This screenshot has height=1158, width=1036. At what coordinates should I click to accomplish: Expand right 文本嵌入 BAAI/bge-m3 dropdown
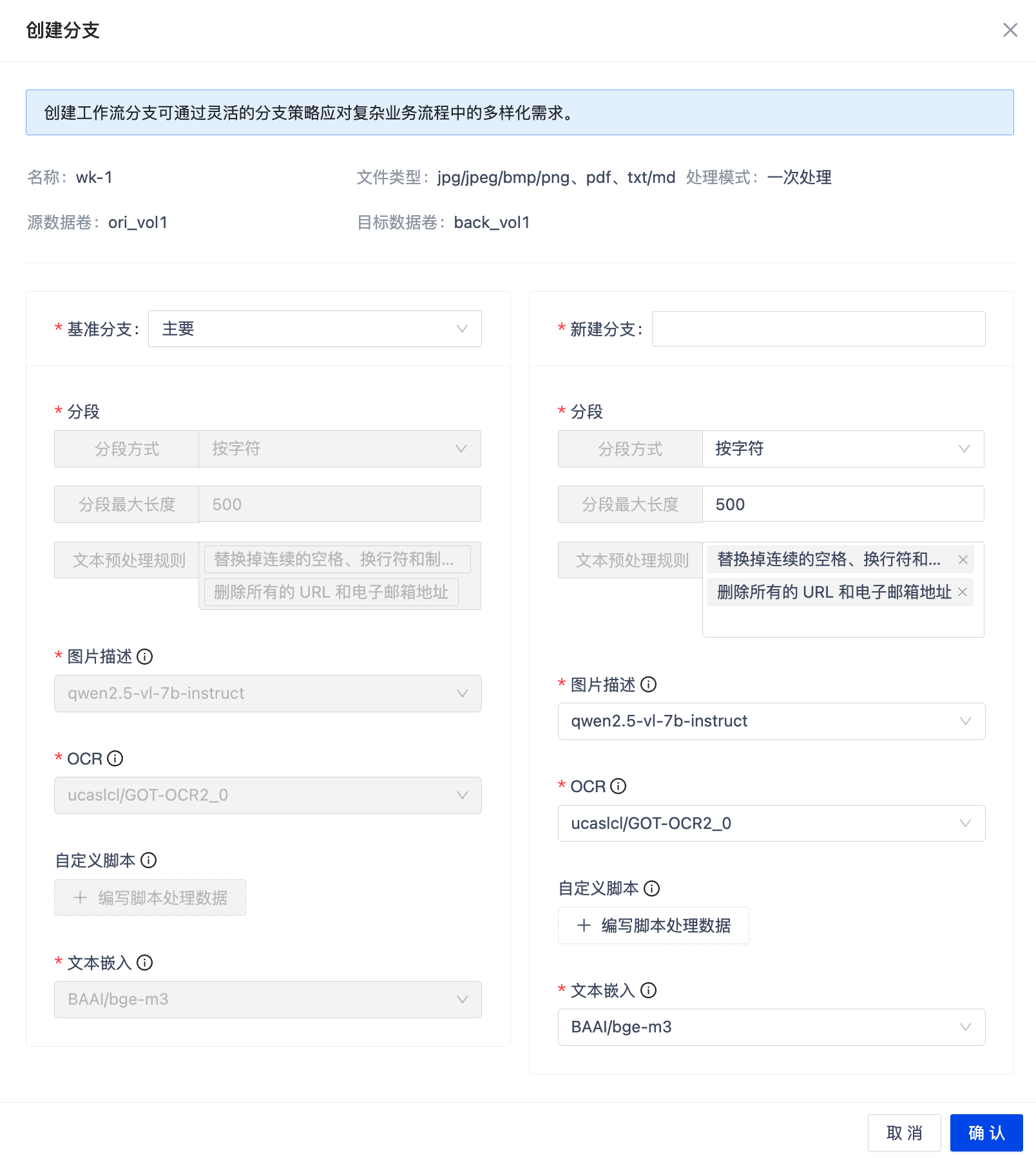[771, 1027]
